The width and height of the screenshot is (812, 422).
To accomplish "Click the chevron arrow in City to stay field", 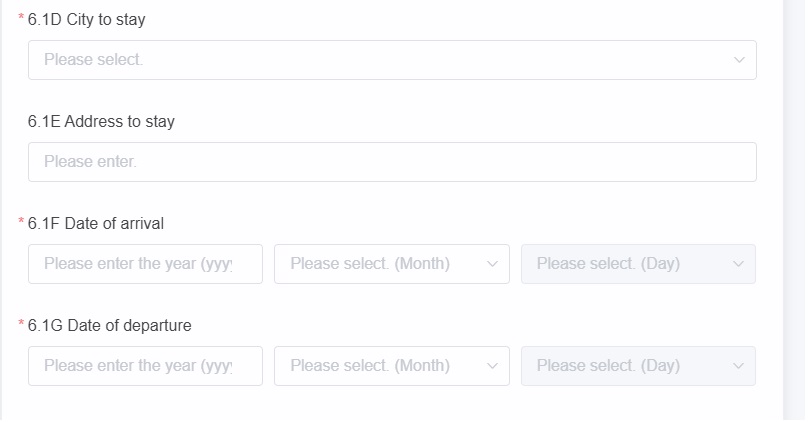I will (x=739, y=60).
